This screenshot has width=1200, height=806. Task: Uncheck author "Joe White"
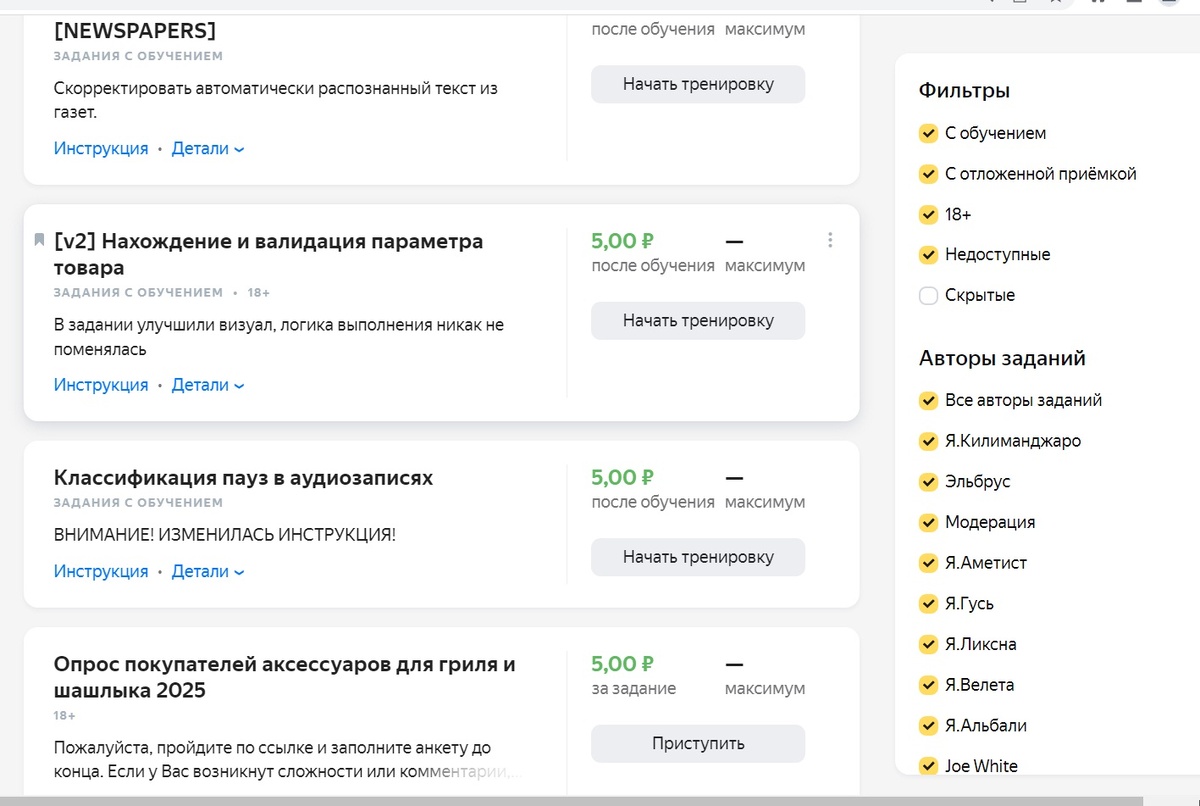coord(928,765)
